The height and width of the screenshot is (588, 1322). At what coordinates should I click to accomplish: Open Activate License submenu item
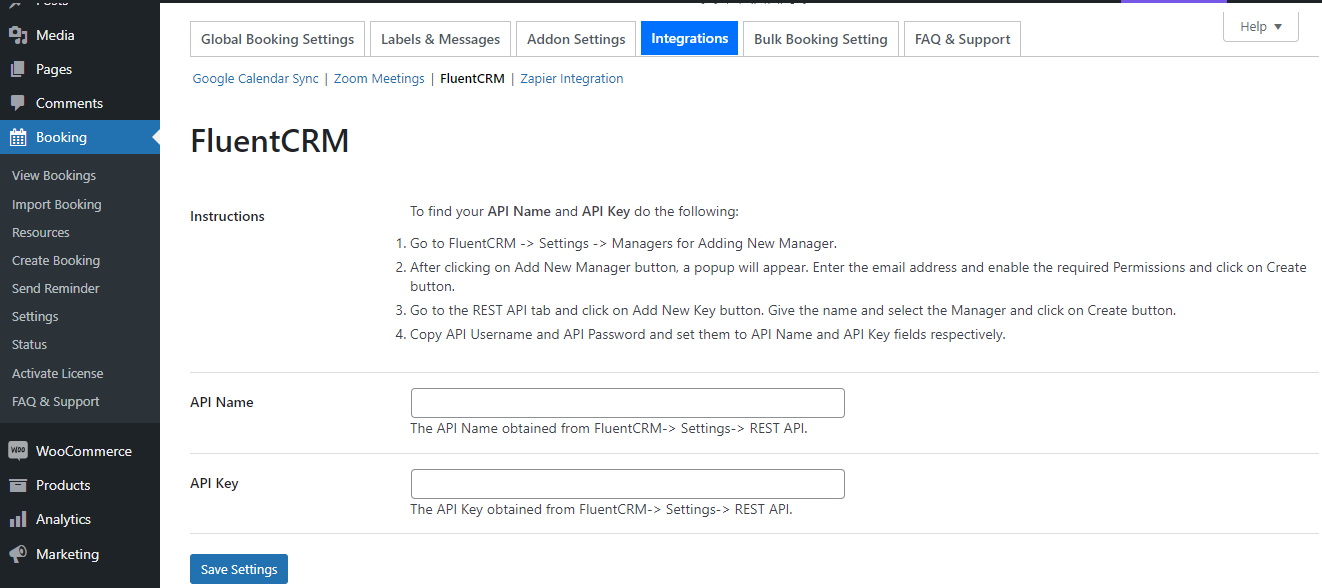tap(58, 373)
